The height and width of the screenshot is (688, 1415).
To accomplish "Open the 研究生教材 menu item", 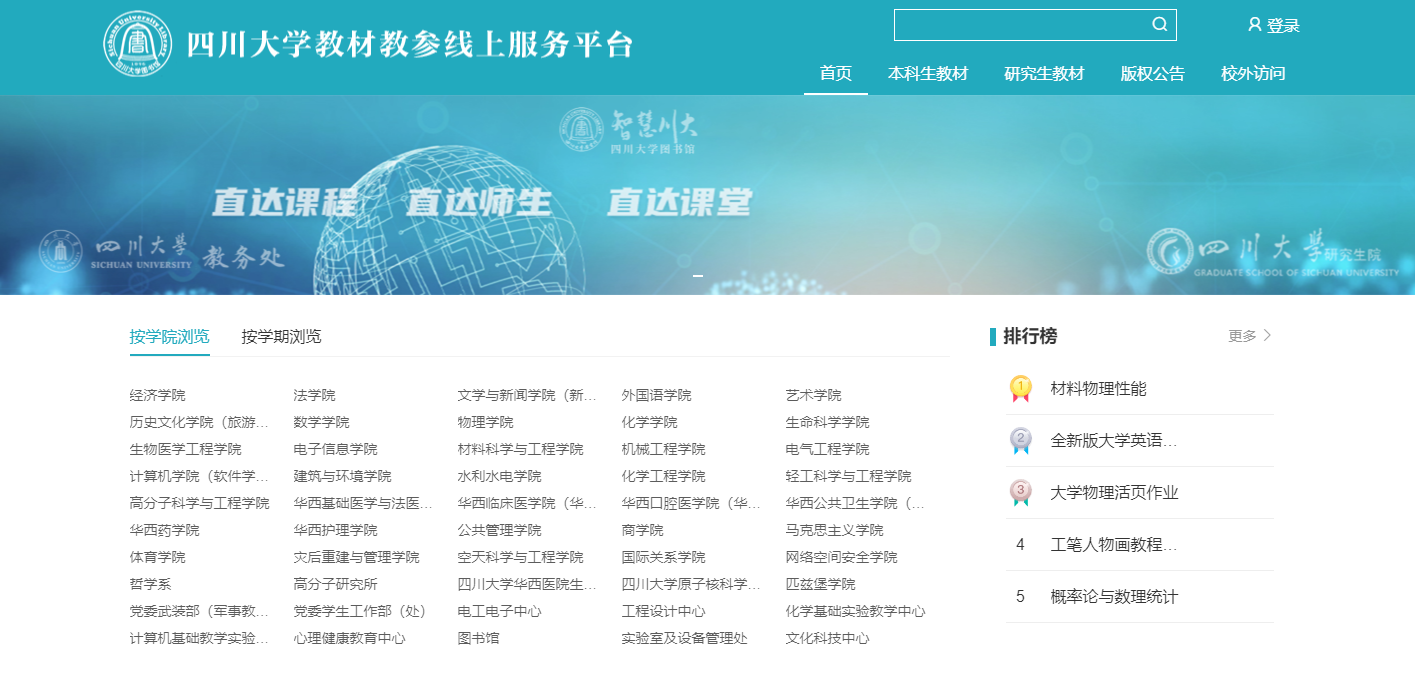I will (1044, 73).
